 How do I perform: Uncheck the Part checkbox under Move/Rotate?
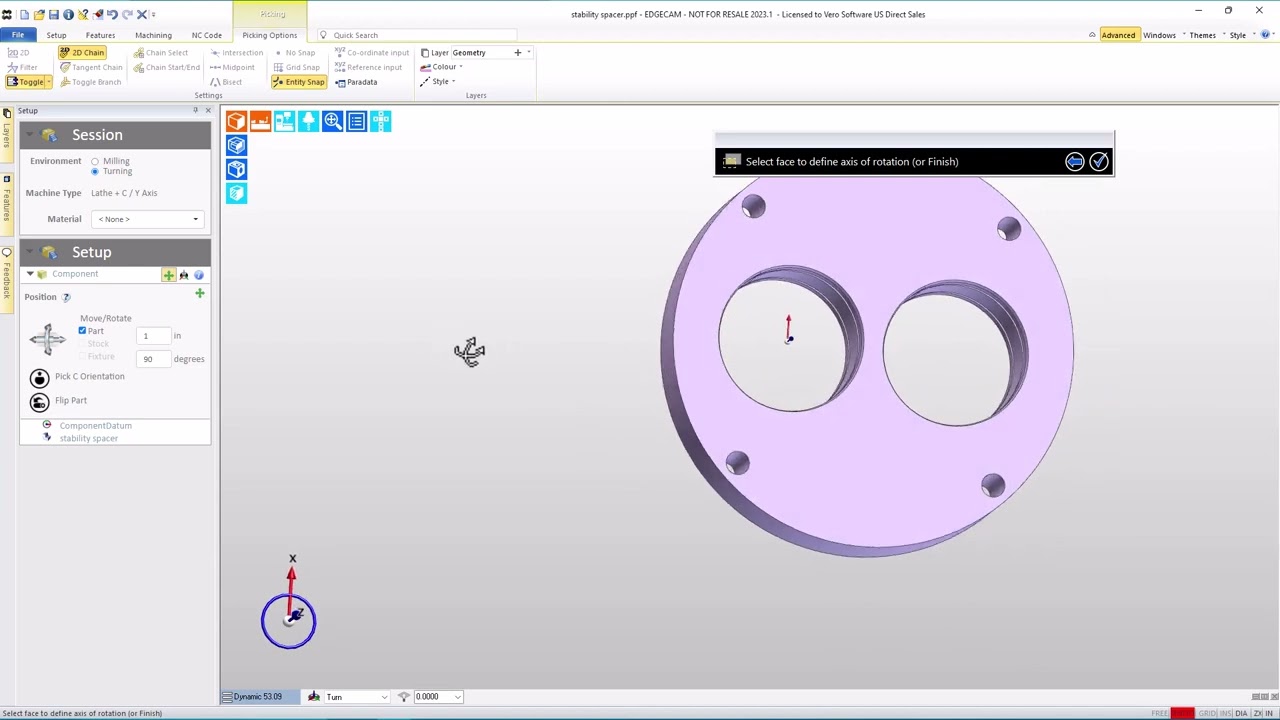(82, 330)
